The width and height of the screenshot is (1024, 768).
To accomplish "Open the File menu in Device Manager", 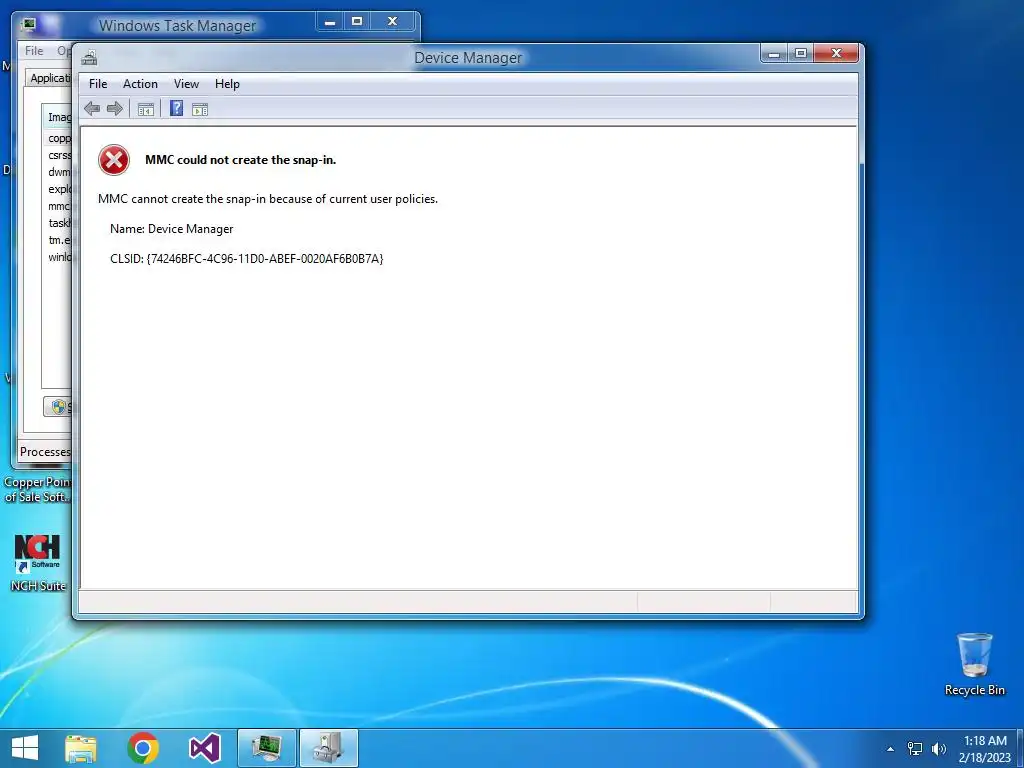I will point(98,84).
